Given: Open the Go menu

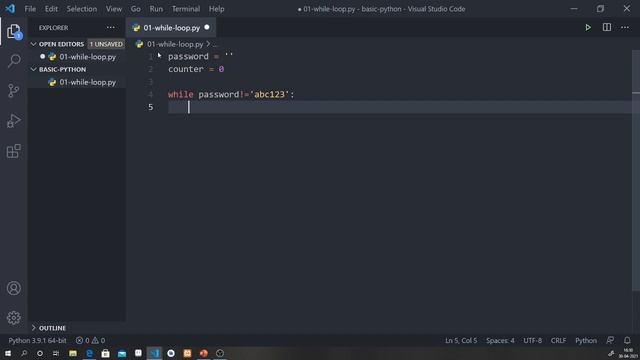Looking at the screenshot, I should point(136,9).
